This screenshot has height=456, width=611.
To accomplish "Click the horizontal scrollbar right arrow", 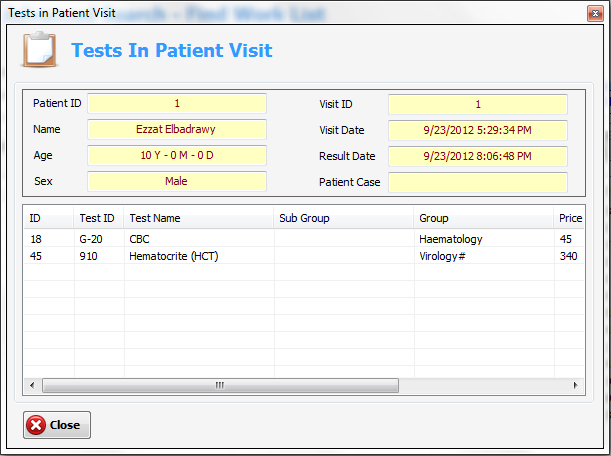I will pos(576,385).
